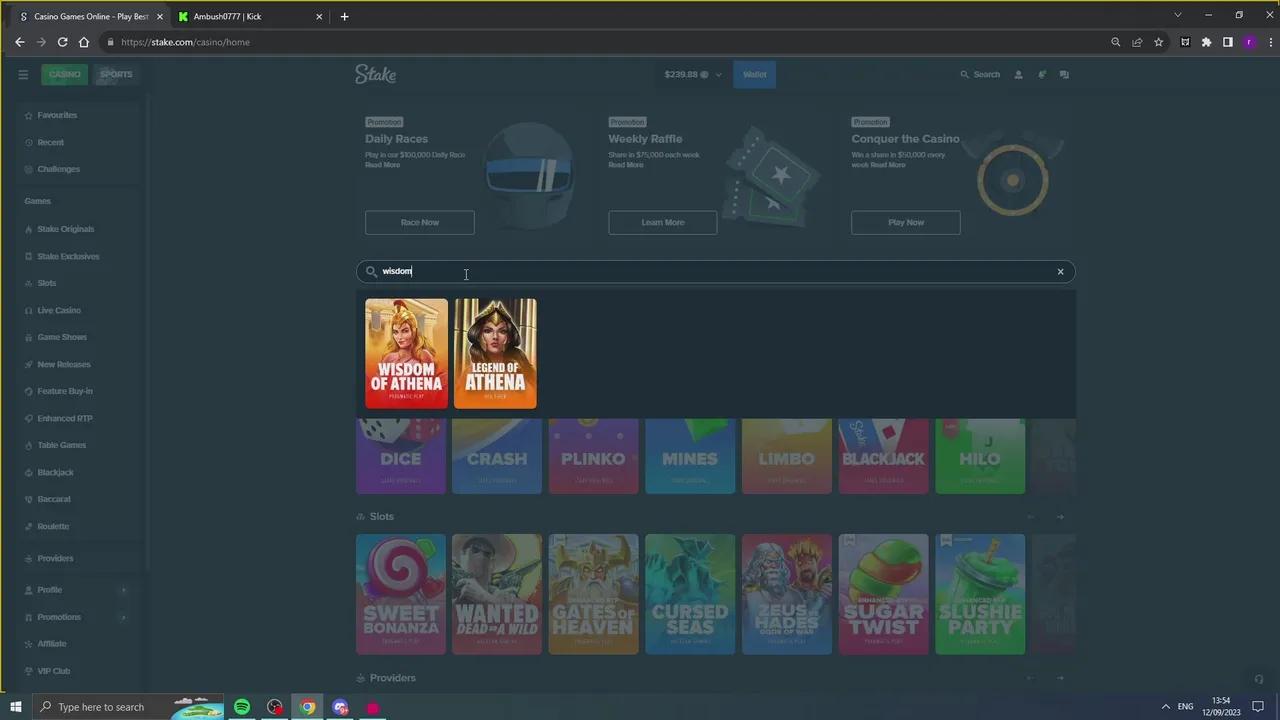Open the chat icon in header

click(1064, 74)
